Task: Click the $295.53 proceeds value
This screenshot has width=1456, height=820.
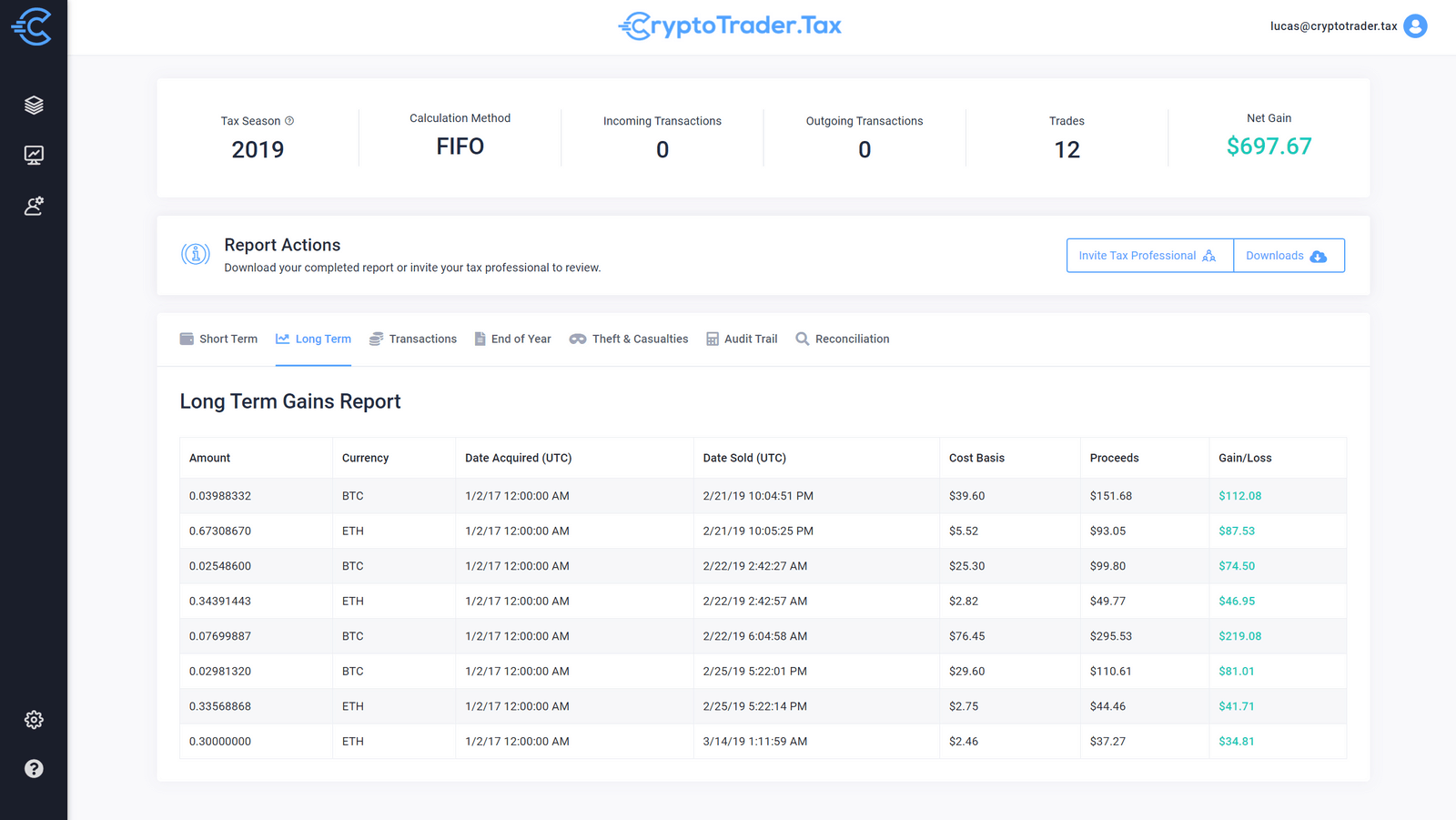Action: click(1111, 636)
